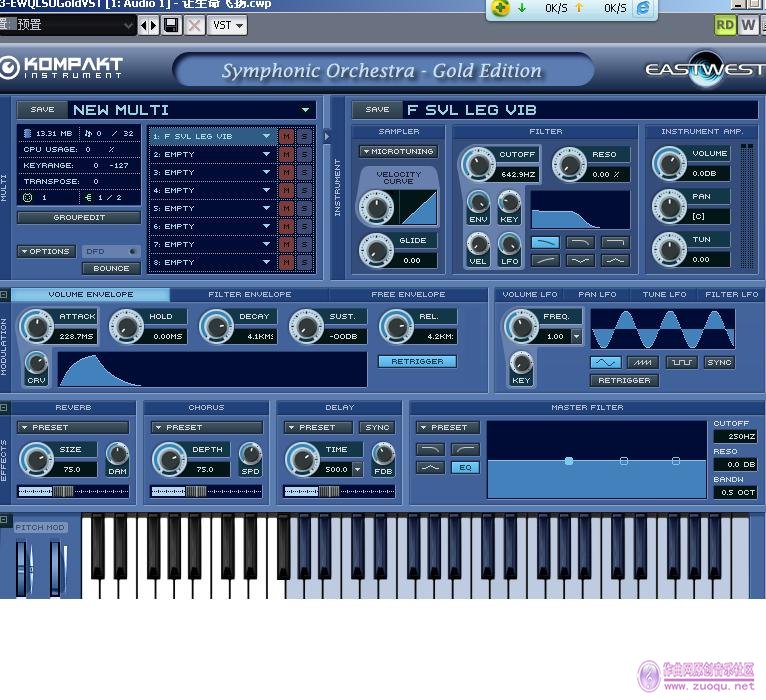Click the GROUPEDIT button
Image resolution: width=766 pixels, height=700 pixels.
point(79,217)
